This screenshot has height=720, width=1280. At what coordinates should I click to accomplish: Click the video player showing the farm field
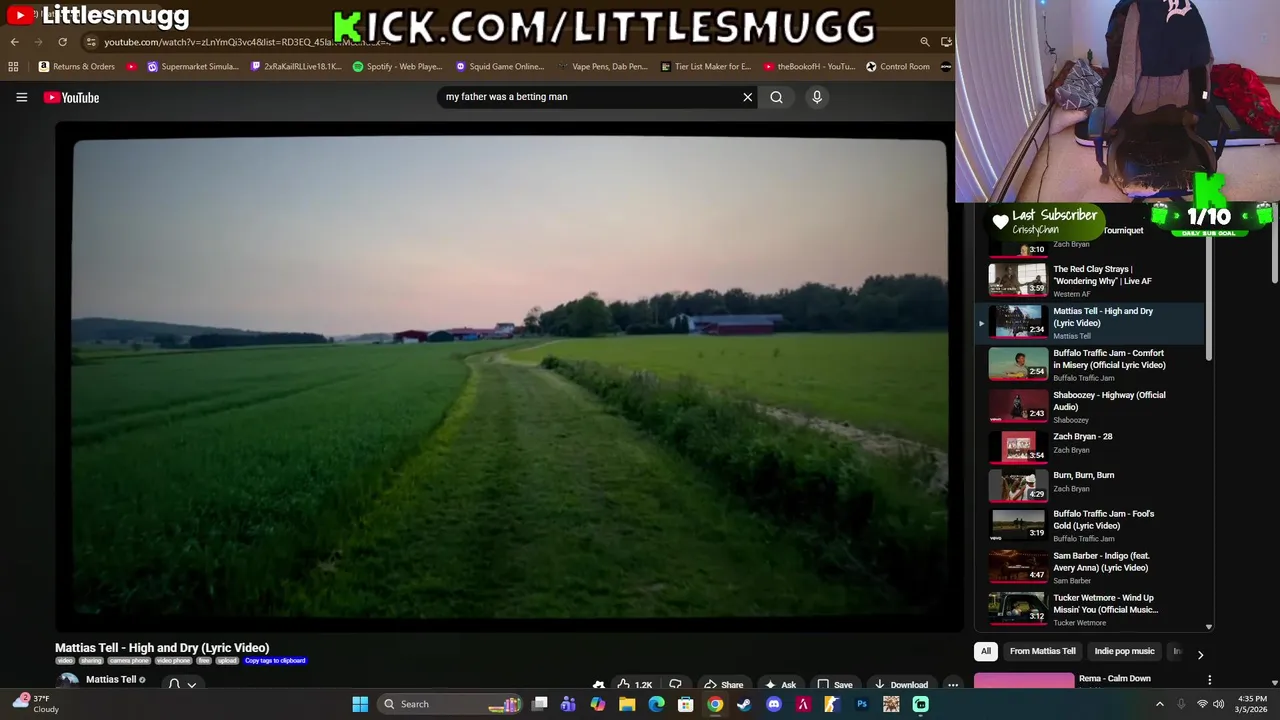tap(509, 377)
